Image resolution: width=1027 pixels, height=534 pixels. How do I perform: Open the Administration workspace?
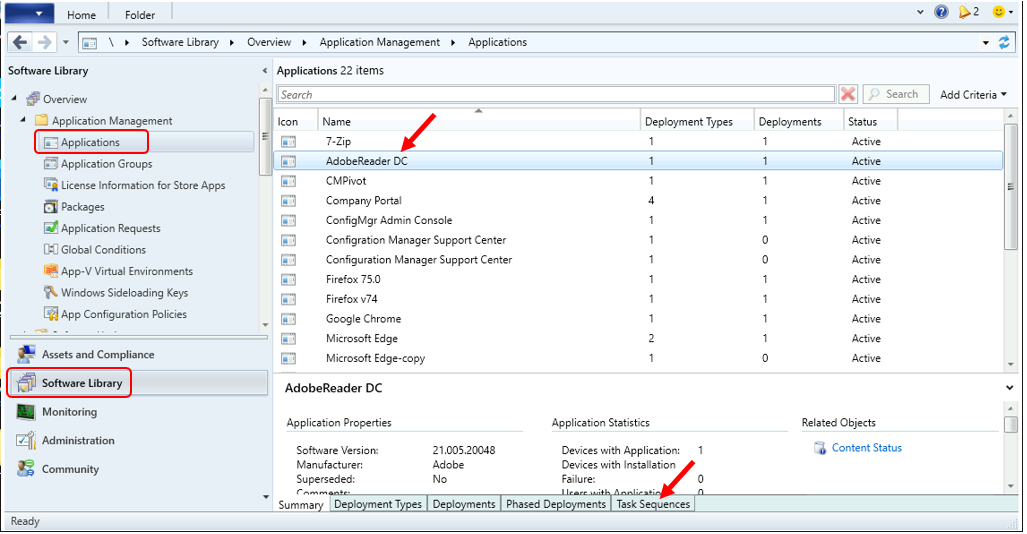[78, 440]
